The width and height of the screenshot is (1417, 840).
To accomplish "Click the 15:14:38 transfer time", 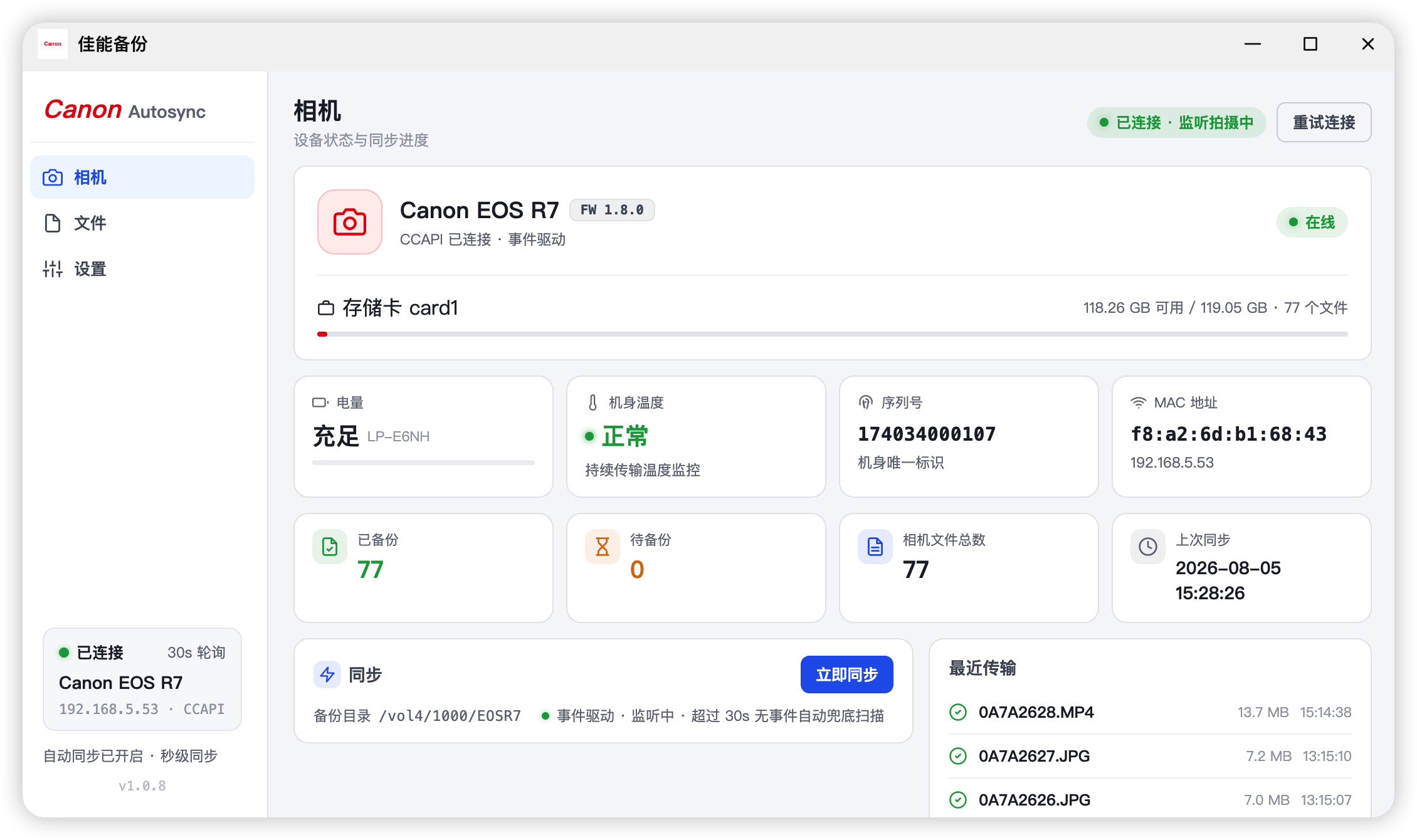I will point(1326,712).
